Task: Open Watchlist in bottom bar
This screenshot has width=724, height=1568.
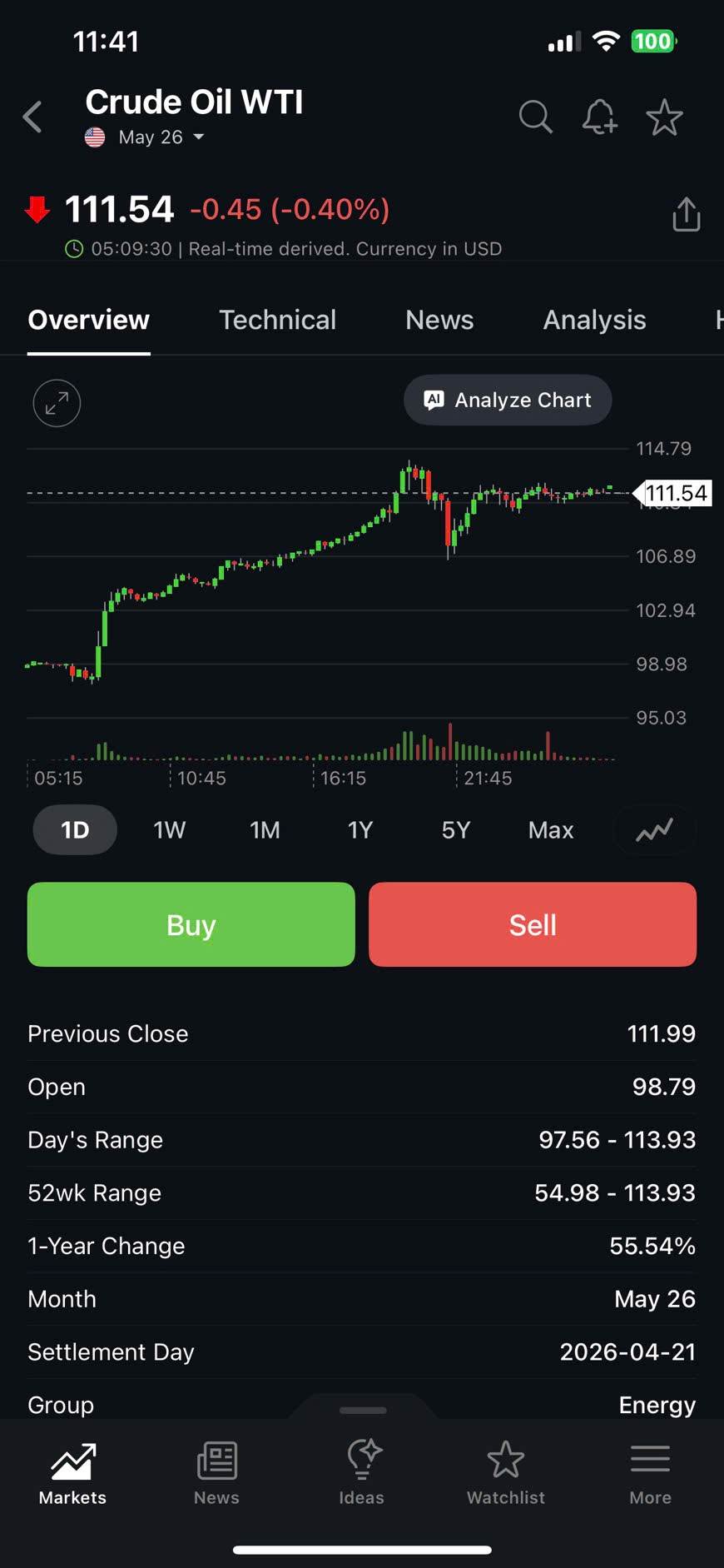Action: click(x=505, y=1472)
